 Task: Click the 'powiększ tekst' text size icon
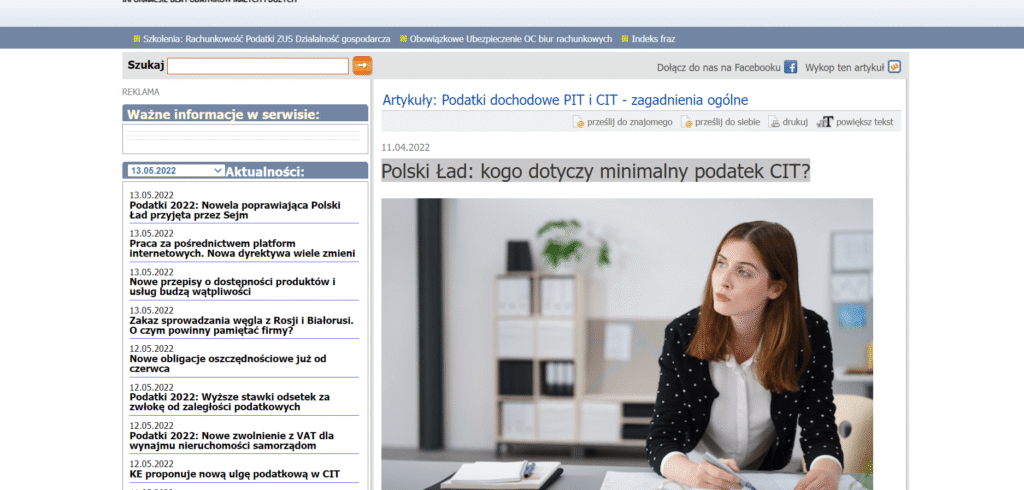point(825,122)
